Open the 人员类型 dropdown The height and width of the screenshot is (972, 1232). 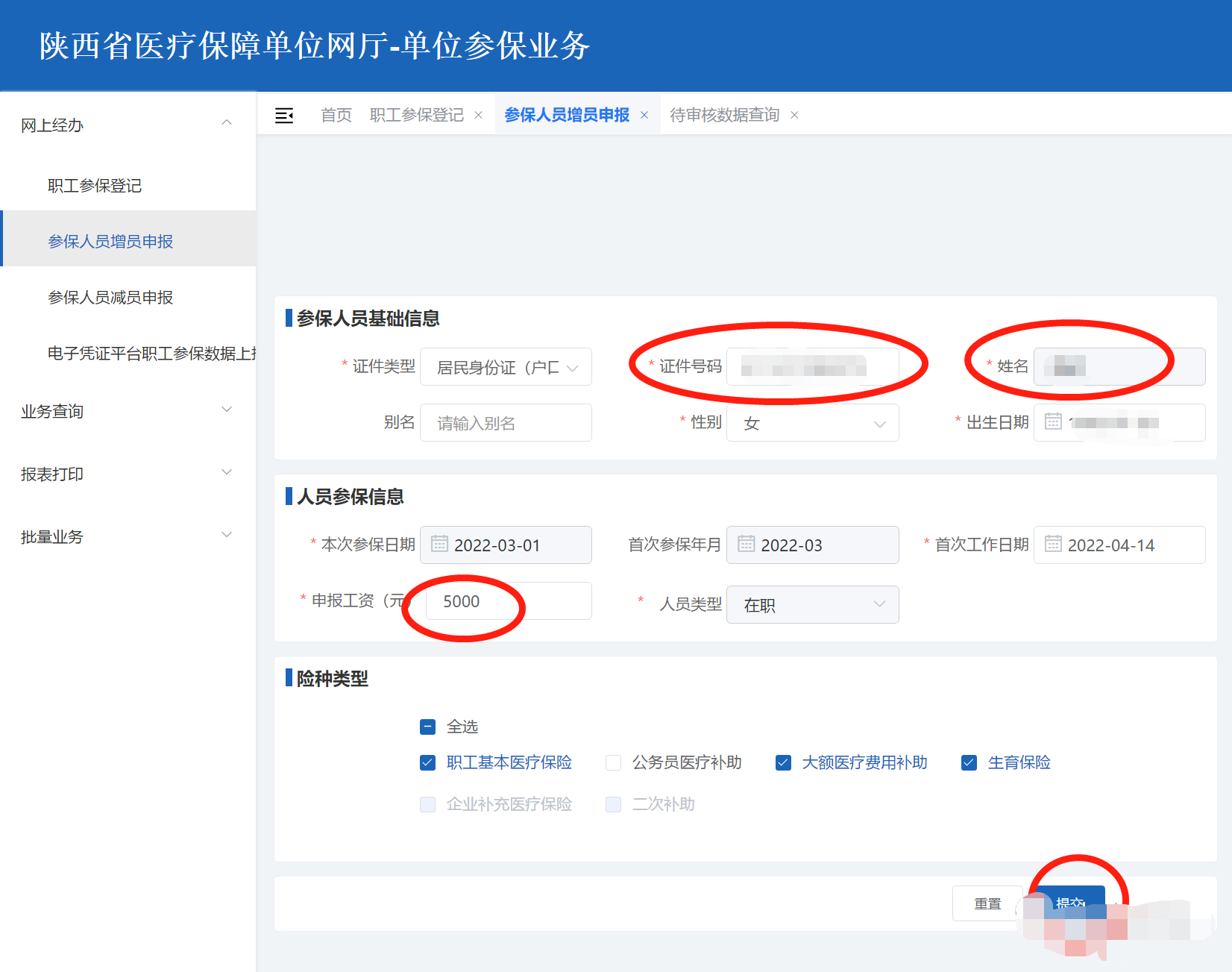click(812, 605)
